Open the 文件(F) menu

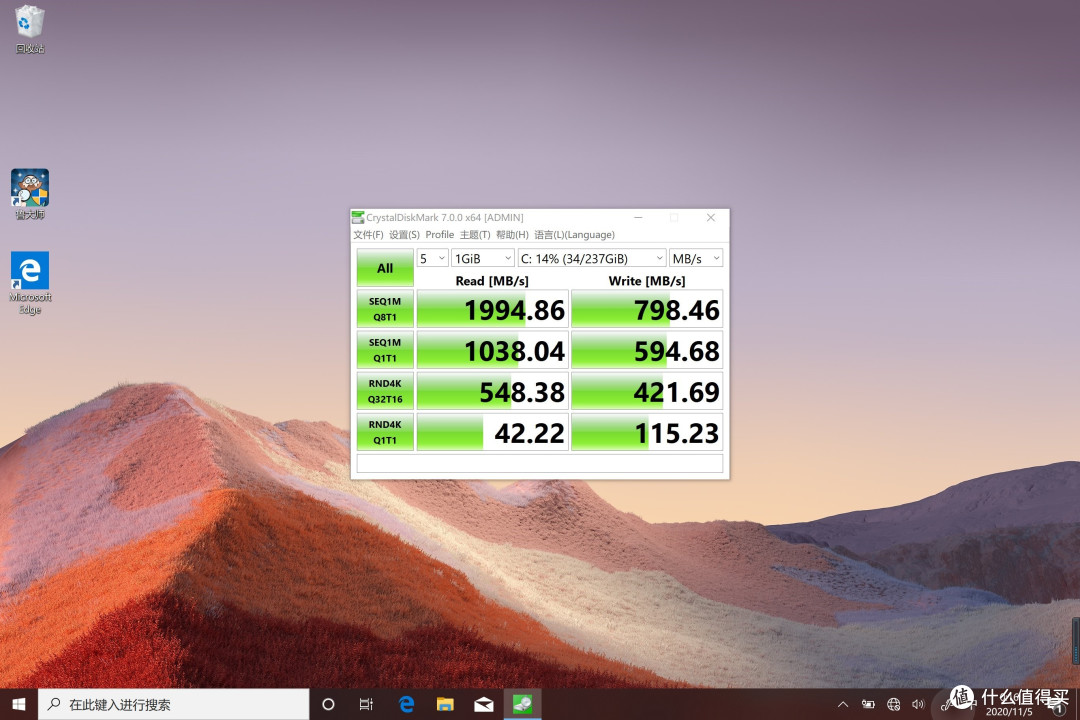(368, 235)
